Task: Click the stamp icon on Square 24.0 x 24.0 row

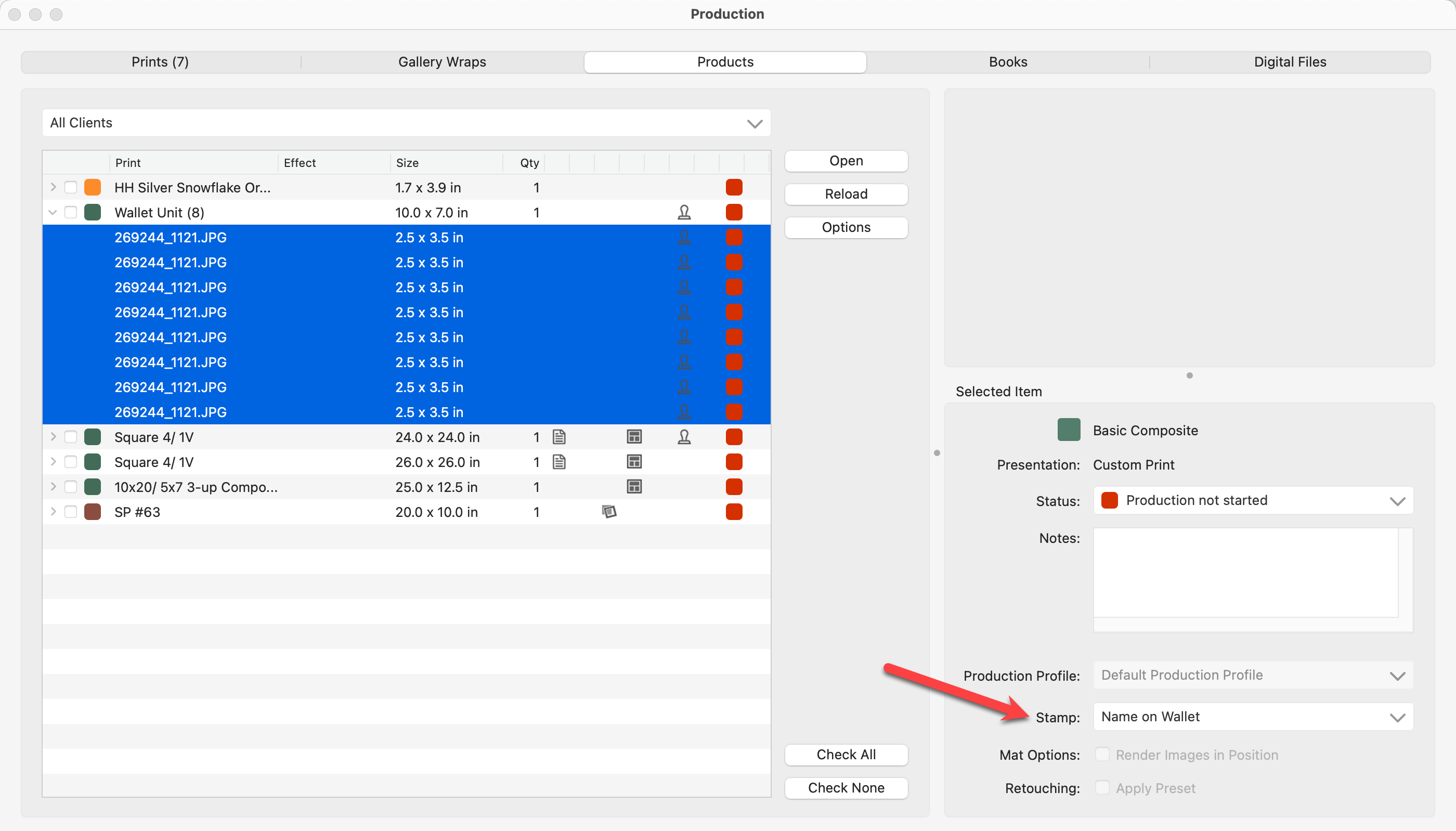Action: 684,437
